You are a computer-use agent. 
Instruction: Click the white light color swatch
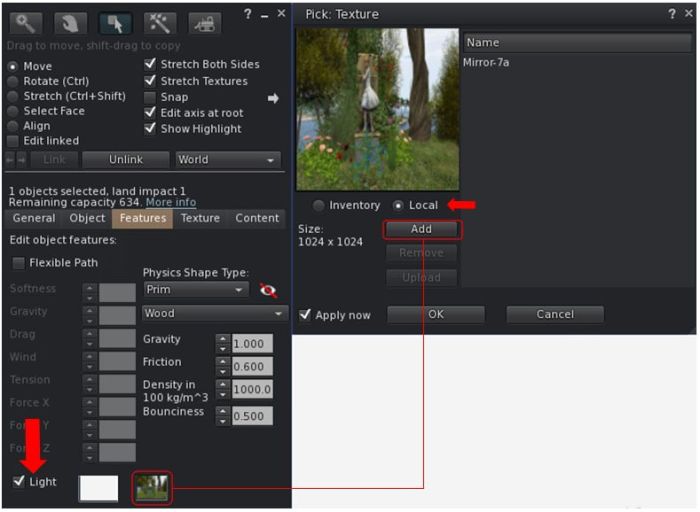(x=98, y=488)
